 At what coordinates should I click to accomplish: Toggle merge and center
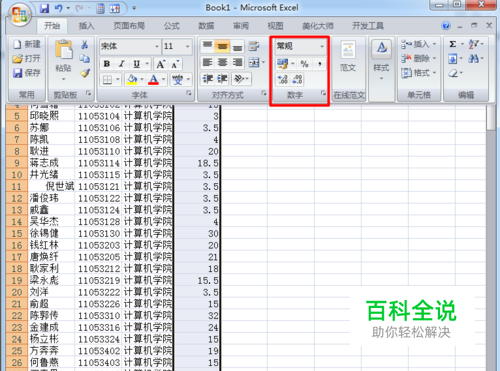point(254,62)
